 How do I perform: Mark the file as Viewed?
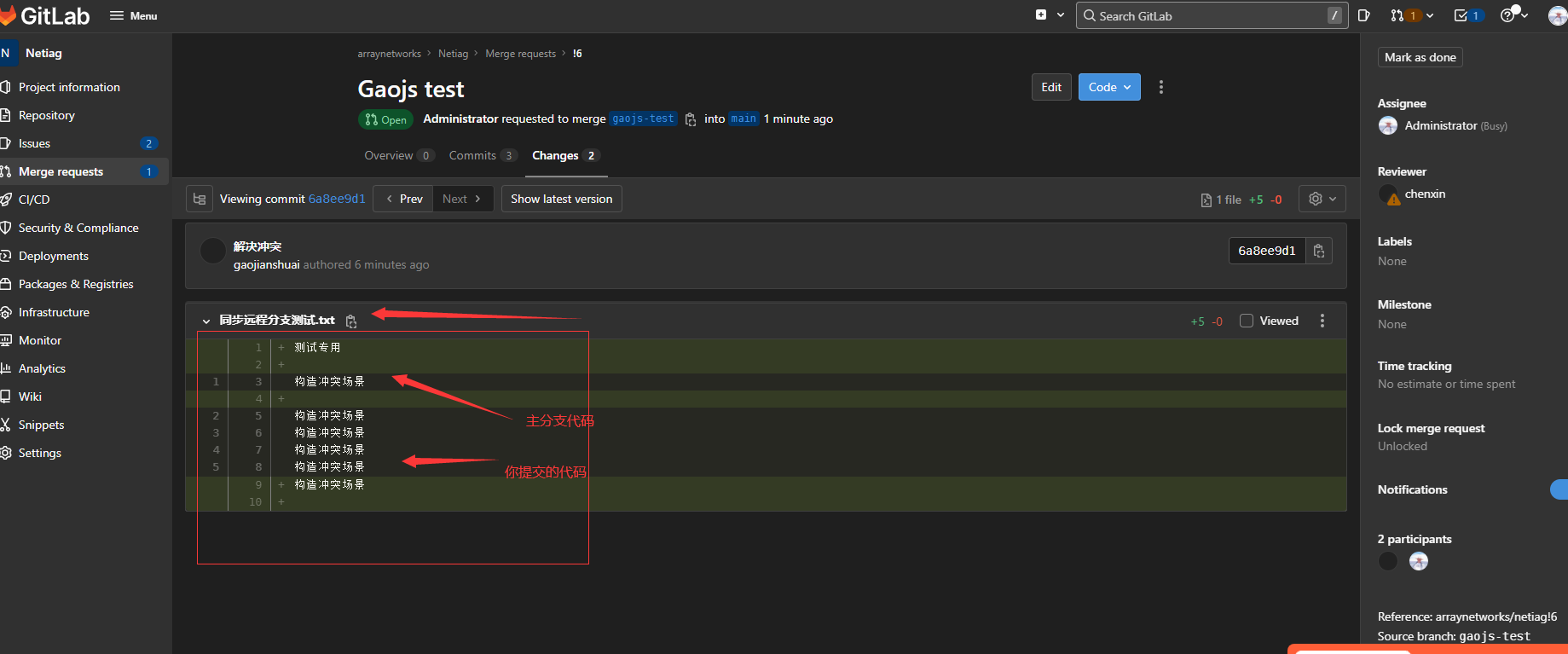[1247, 321]
